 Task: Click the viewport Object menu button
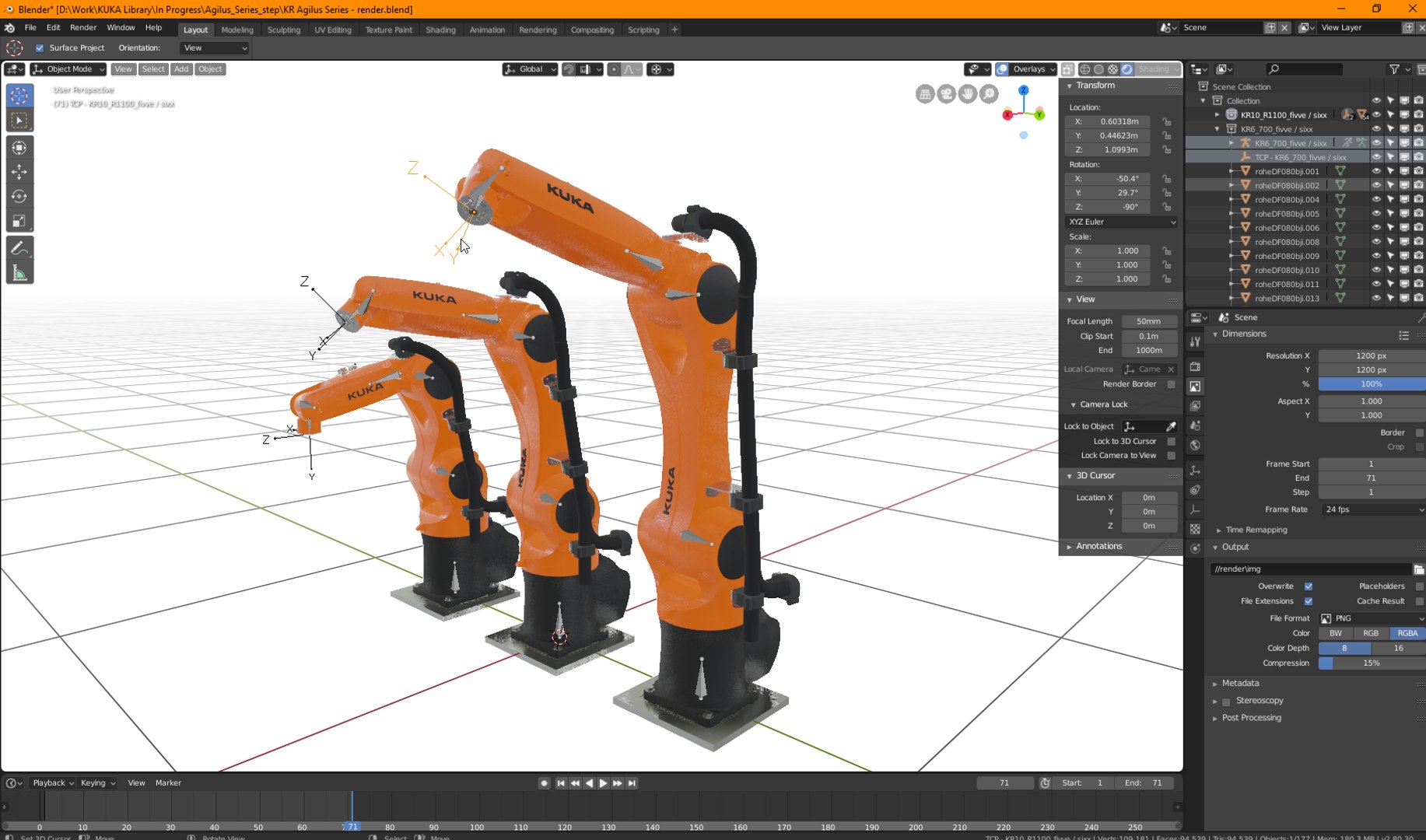[210, 69]
